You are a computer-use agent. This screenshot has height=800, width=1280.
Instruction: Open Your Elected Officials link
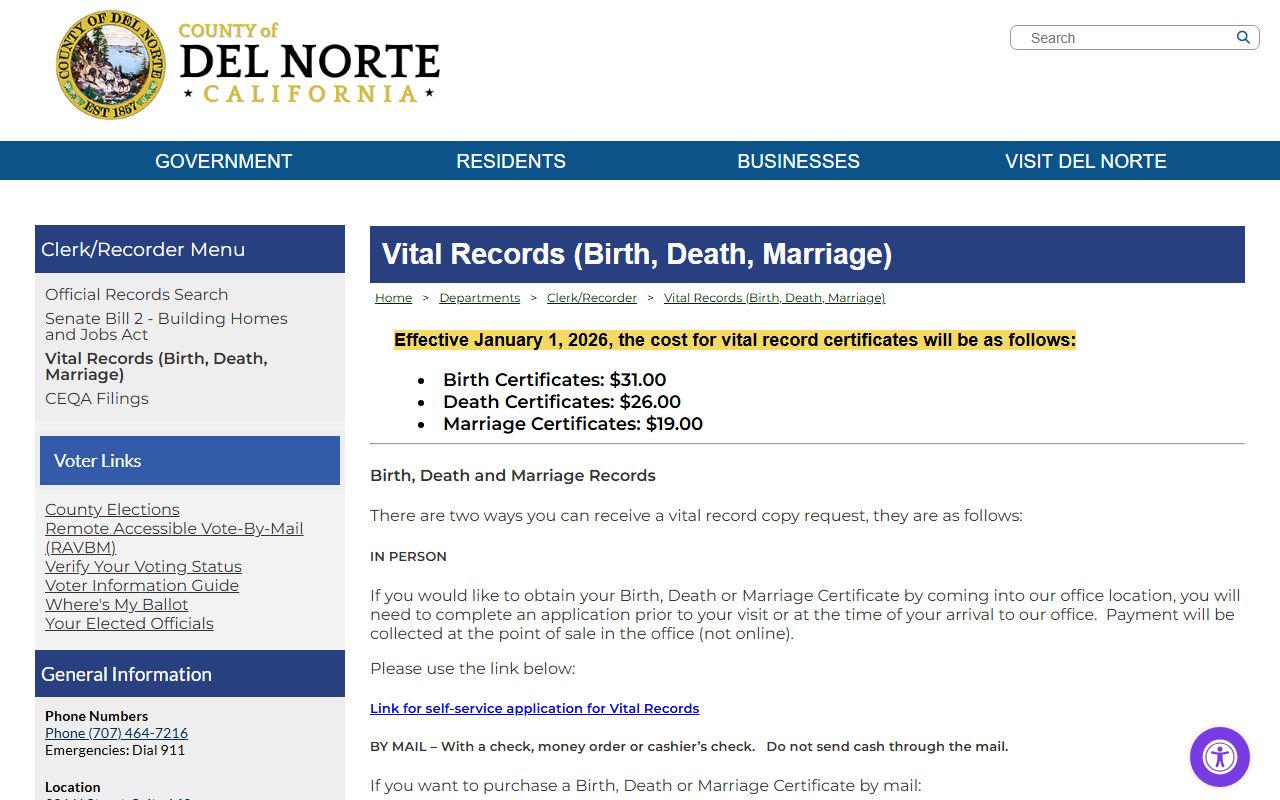(129, 623)
